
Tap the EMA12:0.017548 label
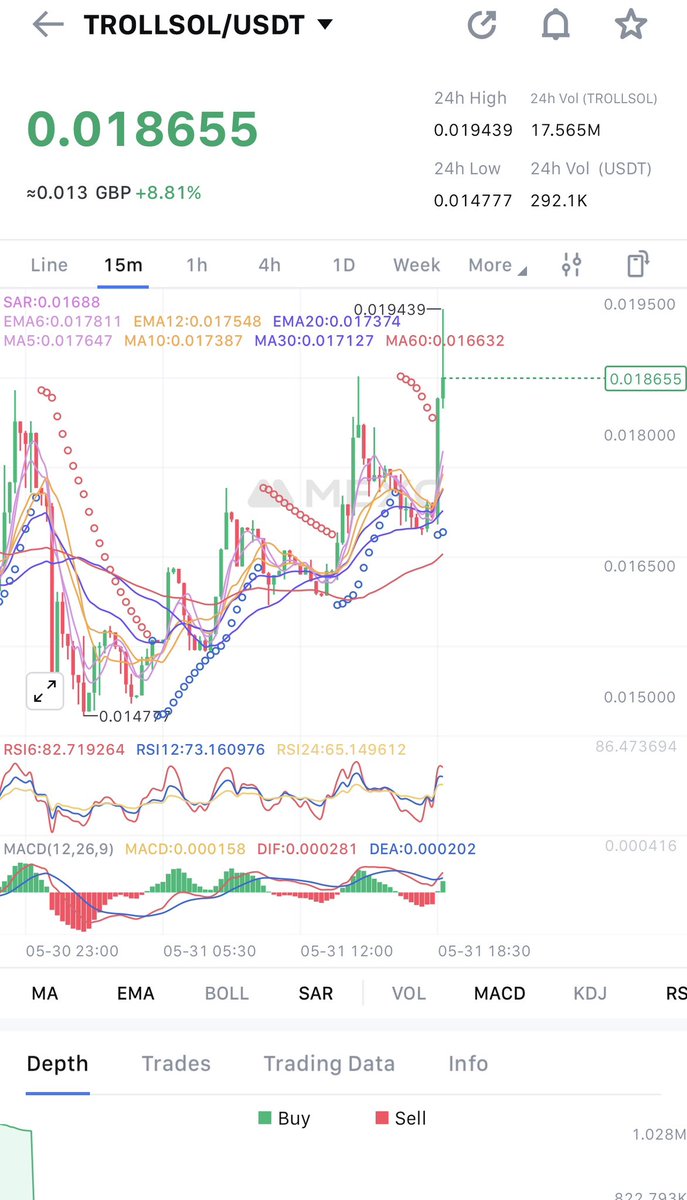[197, 321]
